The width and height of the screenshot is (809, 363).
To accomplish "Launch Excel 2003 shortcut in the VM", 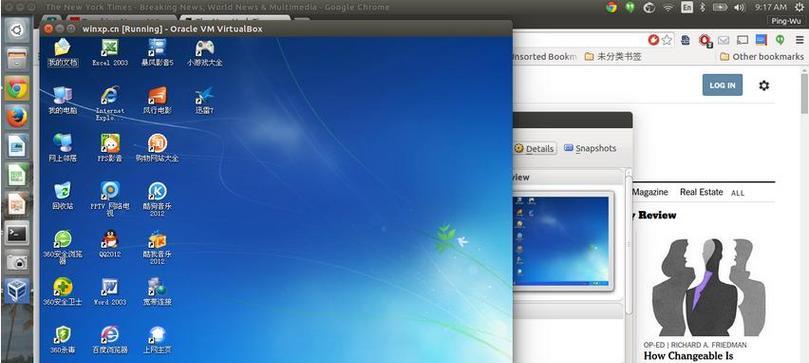I will 109,53.
